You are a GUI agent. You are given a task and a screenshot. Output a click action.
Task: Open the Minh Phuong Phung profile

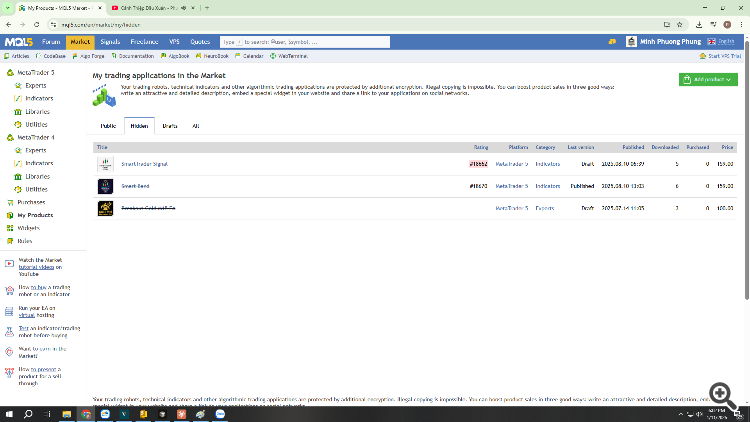(664, 42)
